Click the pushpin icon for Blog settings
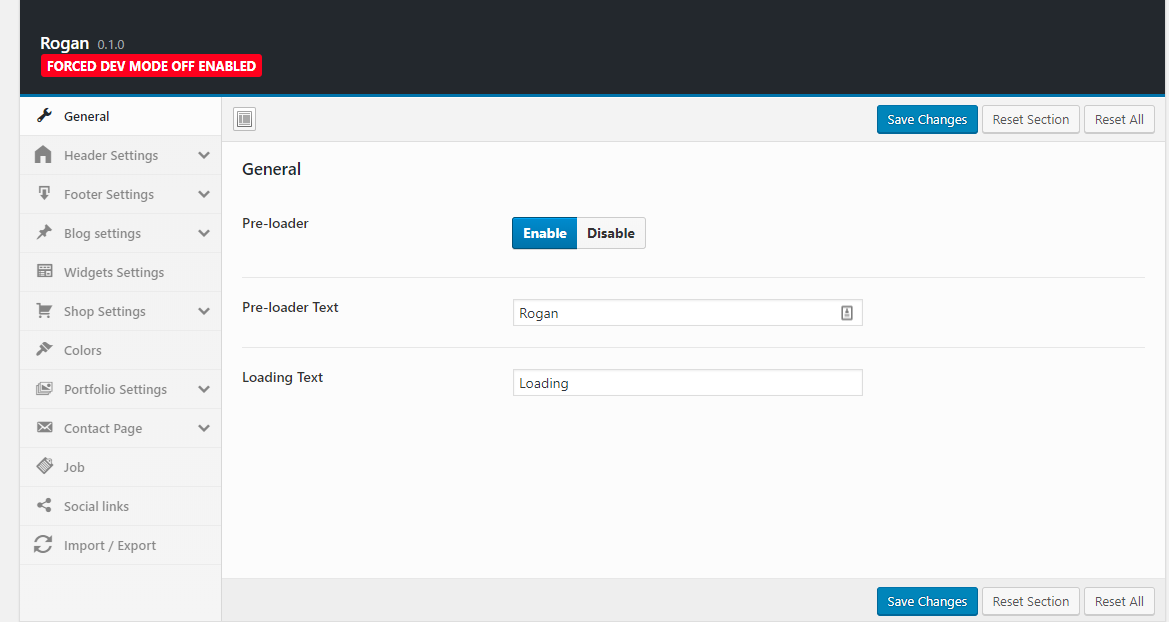Image resolution: width=1169 pixels, height=622 pixels. coord(43,233)
